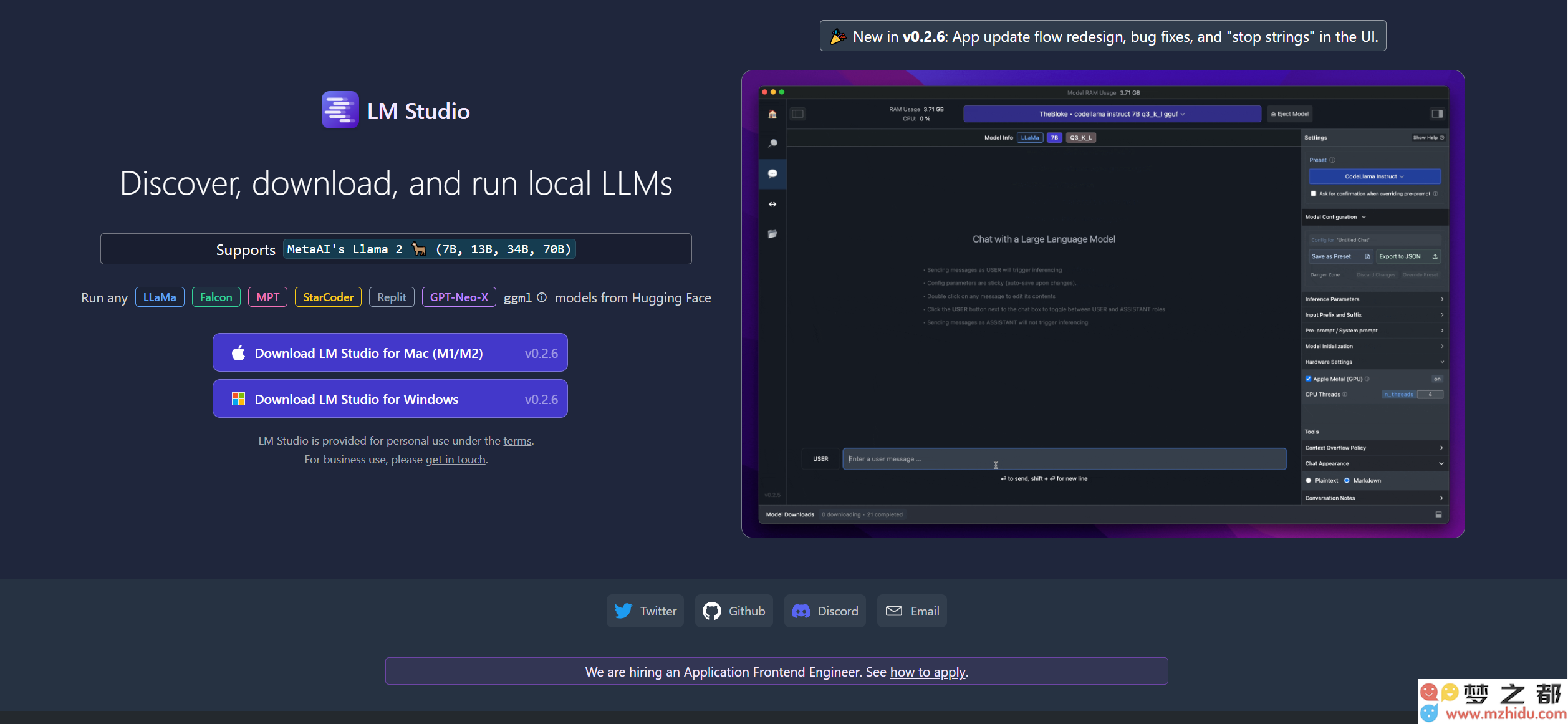This screenshot has height=724, width=1568.
Task: Click the Enter a user message field
Action: 1064,459
